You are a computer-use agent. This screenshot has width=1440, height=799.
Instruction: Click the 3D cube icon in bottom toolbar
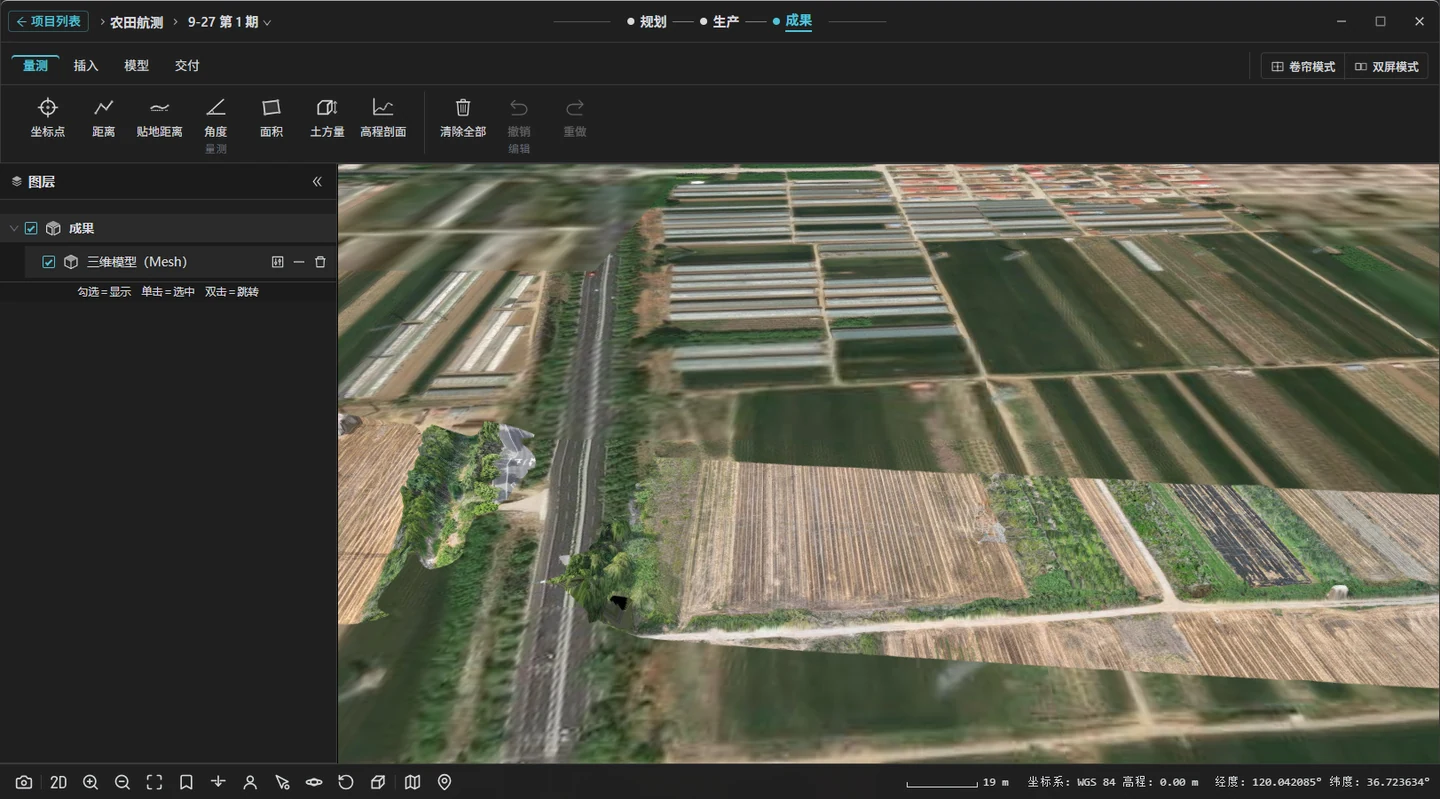[x=378, y=782]
